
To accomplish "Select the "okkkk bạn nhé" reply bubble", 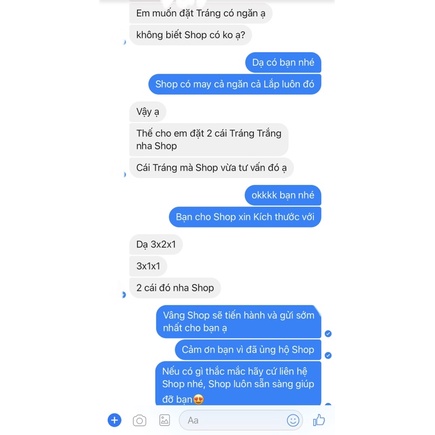I will [283, 195].
